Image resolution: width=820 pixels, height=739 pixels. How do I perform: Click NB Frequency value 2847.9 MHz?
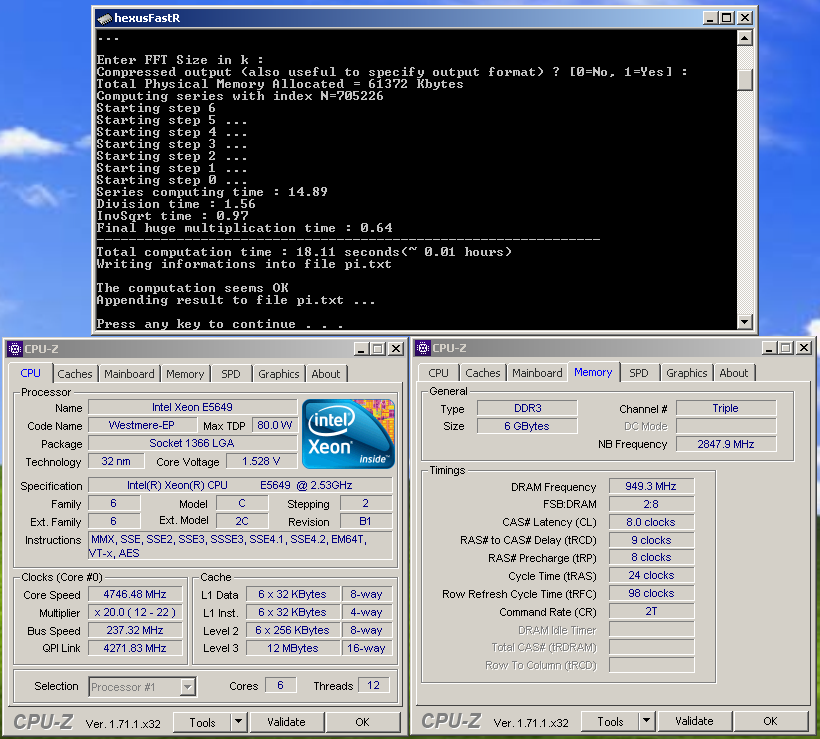pos(726,444)
